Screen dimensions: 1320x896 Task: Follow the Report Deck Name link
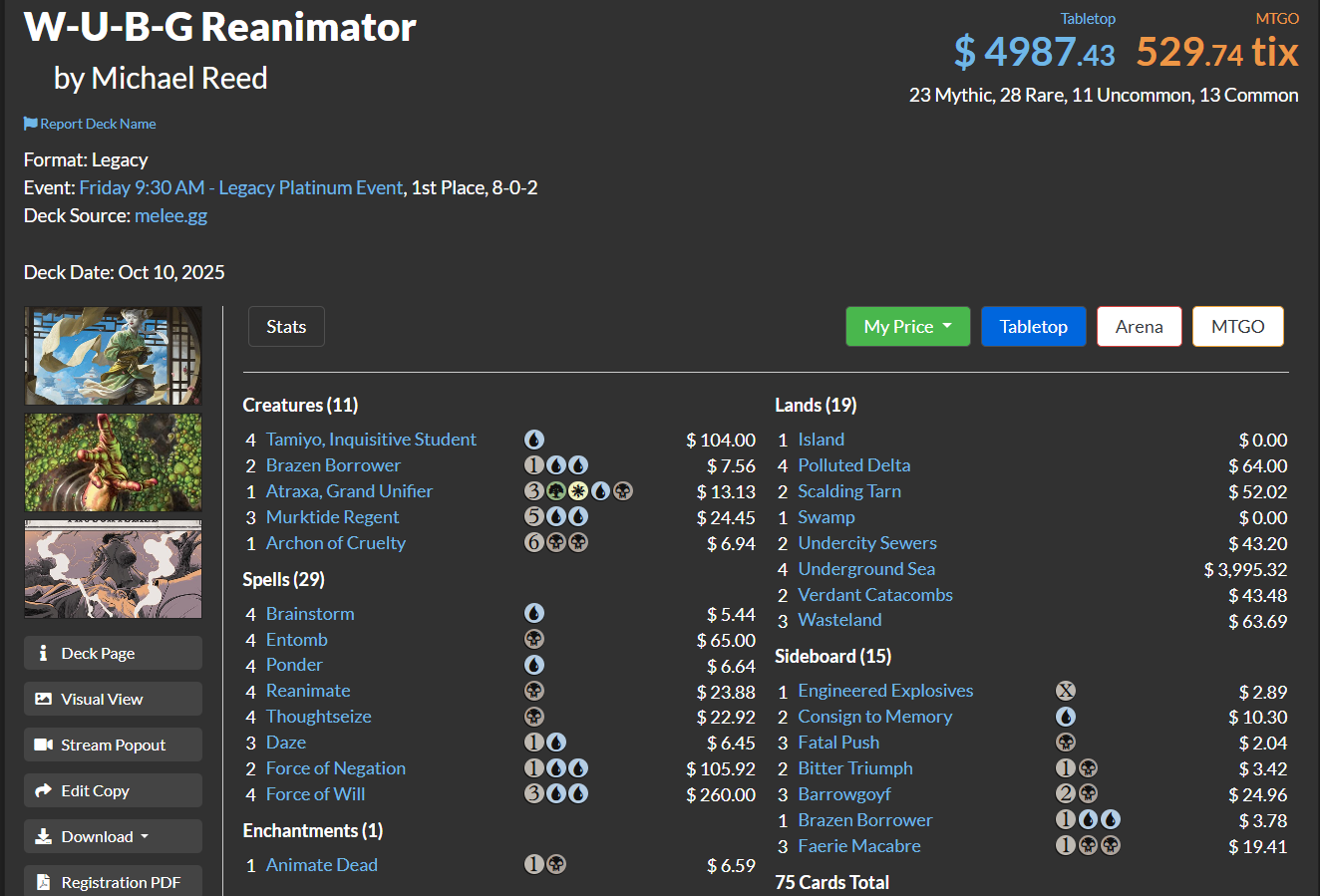(x=98, y=124)
